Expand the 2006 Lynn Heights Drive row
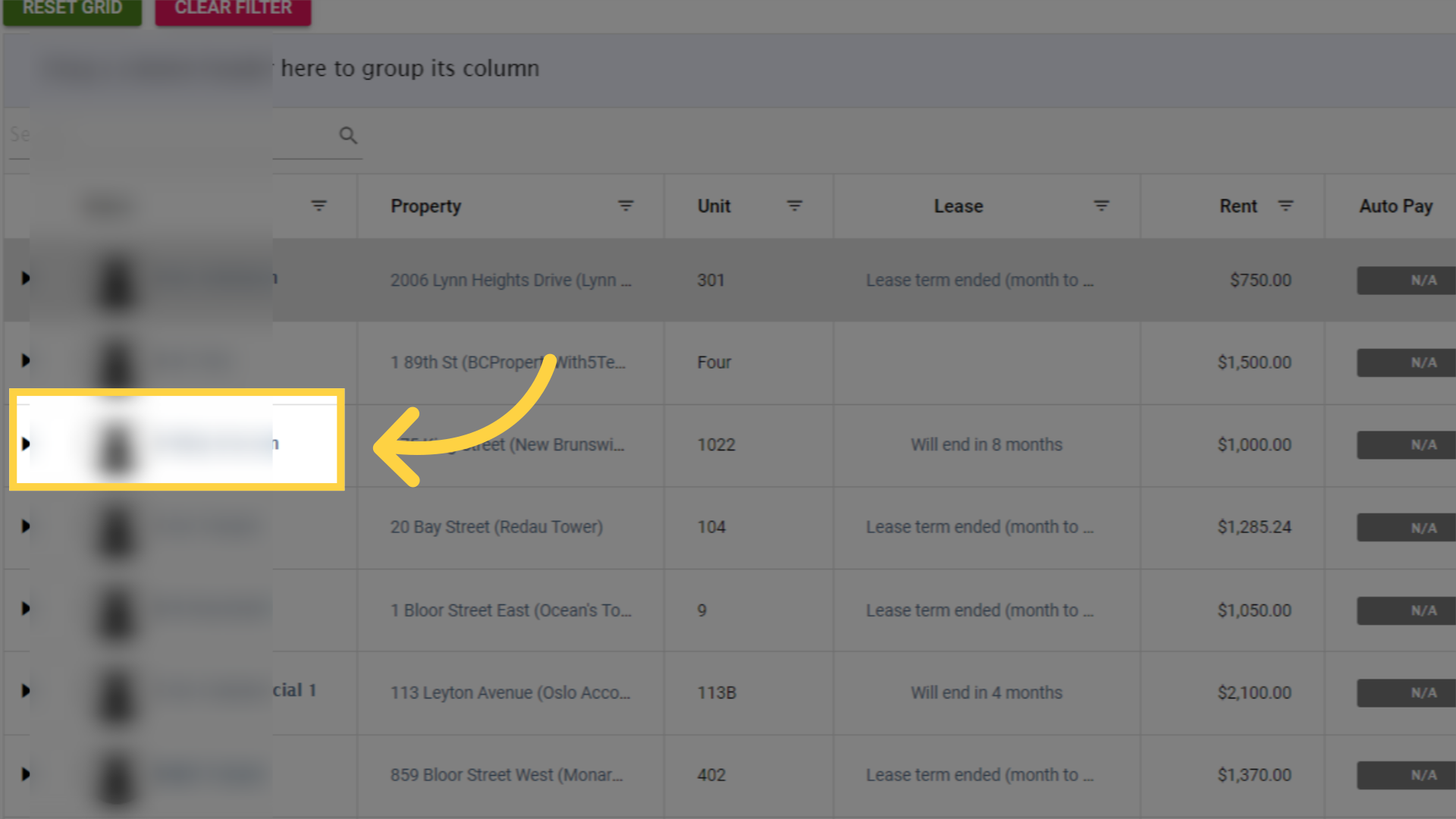This screenshot has height=819, width=1456. tap(25, 279)
